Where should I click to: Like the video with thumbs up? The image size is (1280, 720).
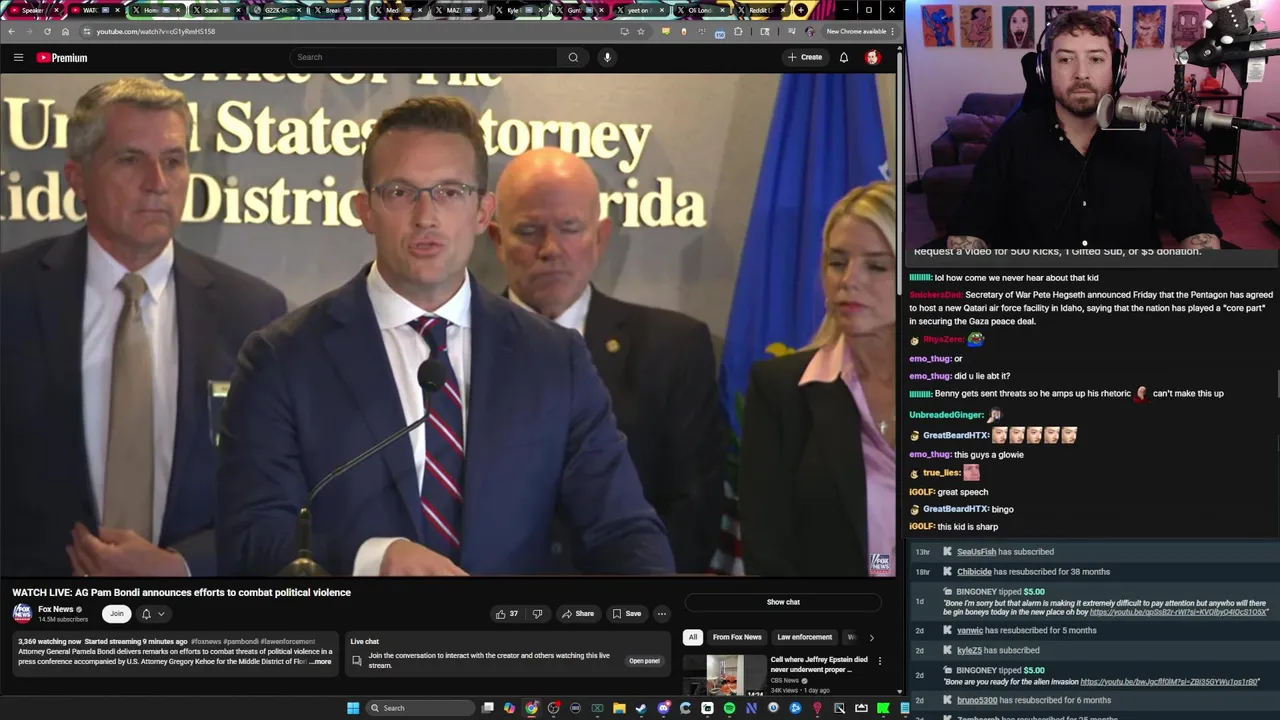507,614
